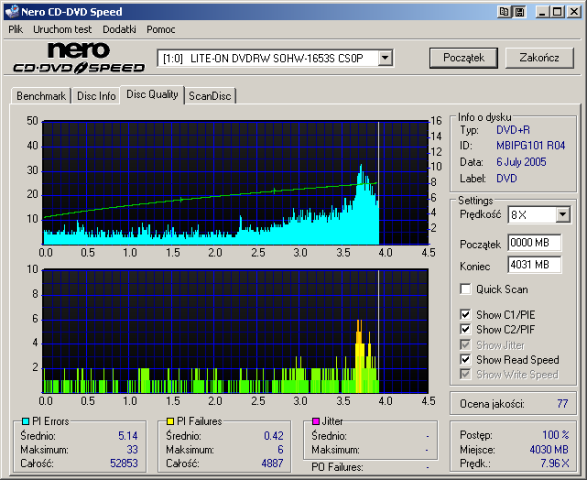Click the PI error peak in the upper graph
Image resolution: width=587 pixels, height=480 pixels.
[x=361, y=168]
